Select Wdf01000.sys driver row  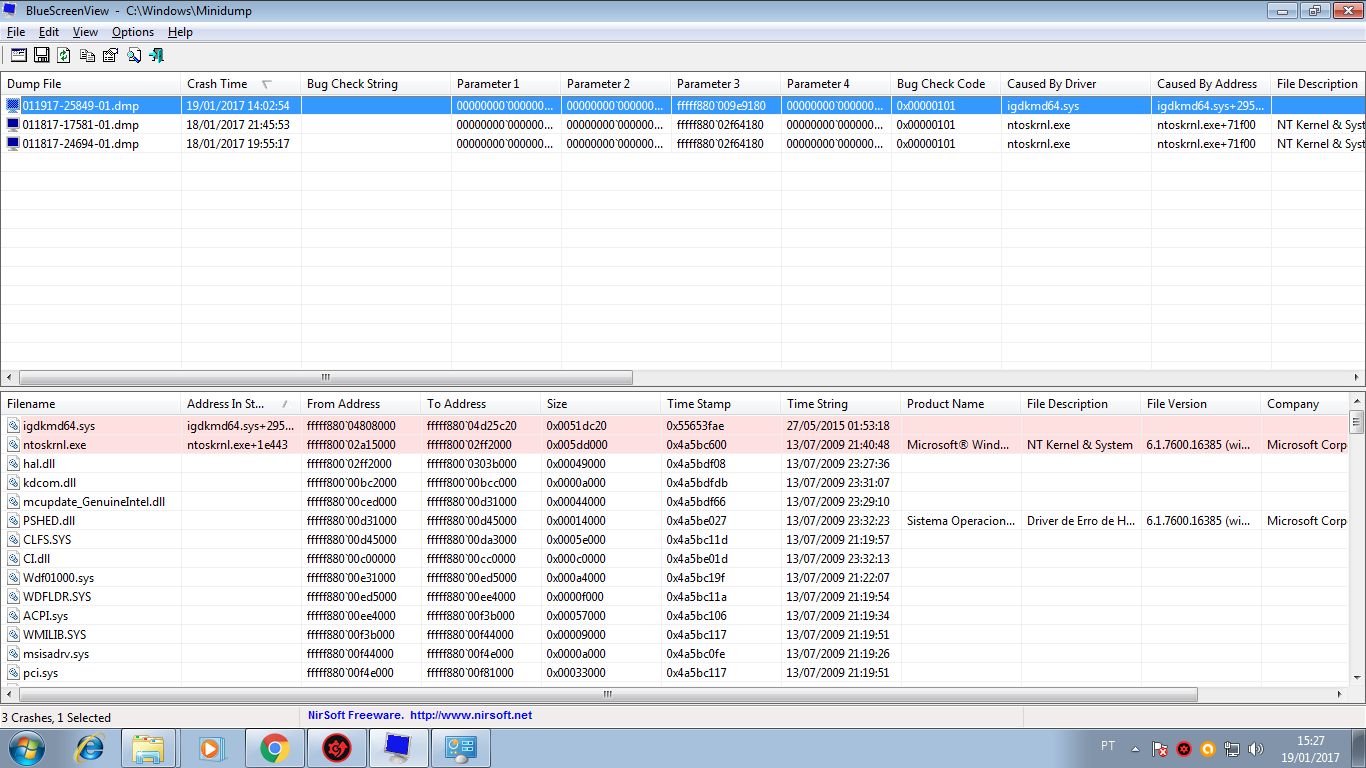click(x=674, y=578)
